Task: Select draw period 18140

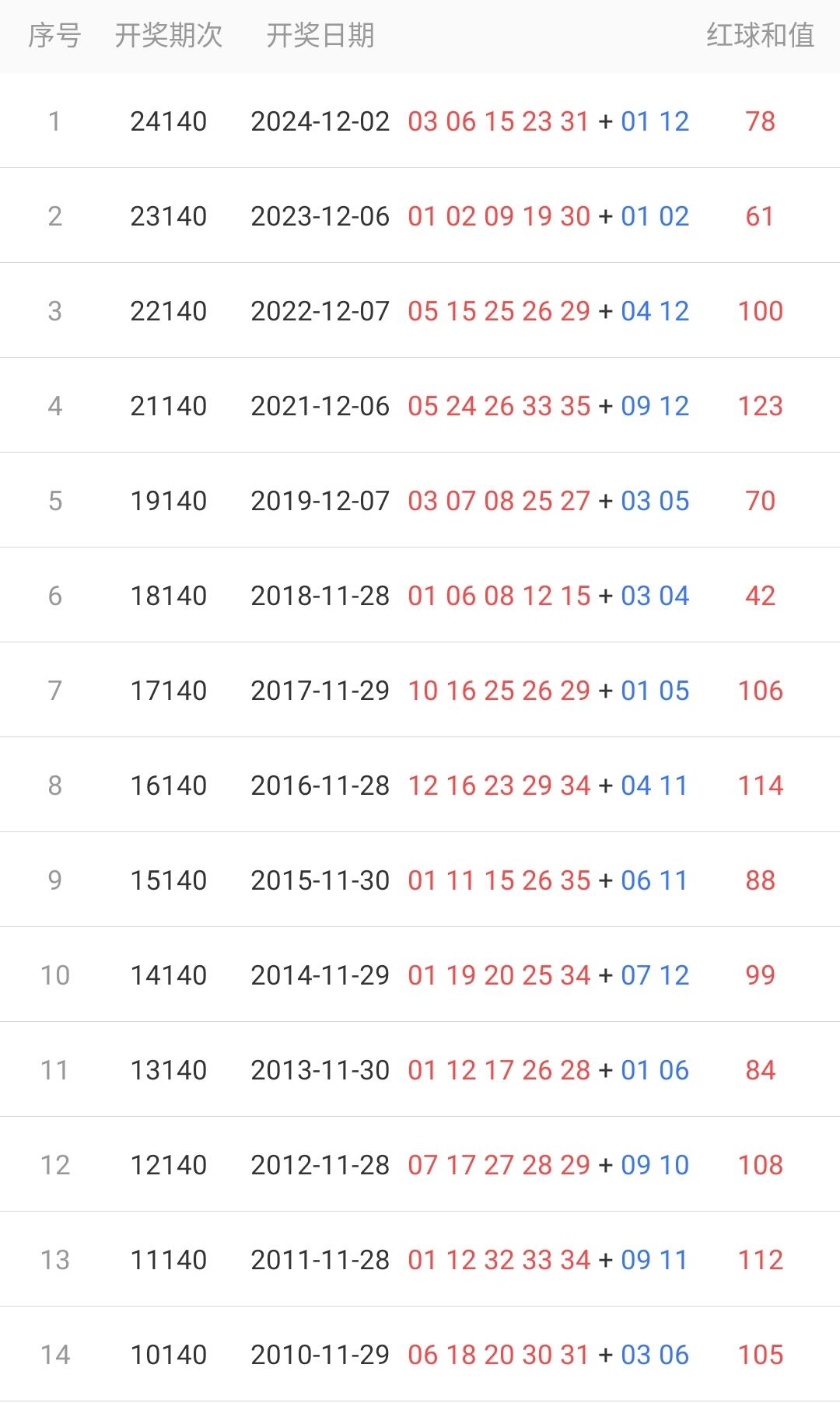Action: (168, 596)
